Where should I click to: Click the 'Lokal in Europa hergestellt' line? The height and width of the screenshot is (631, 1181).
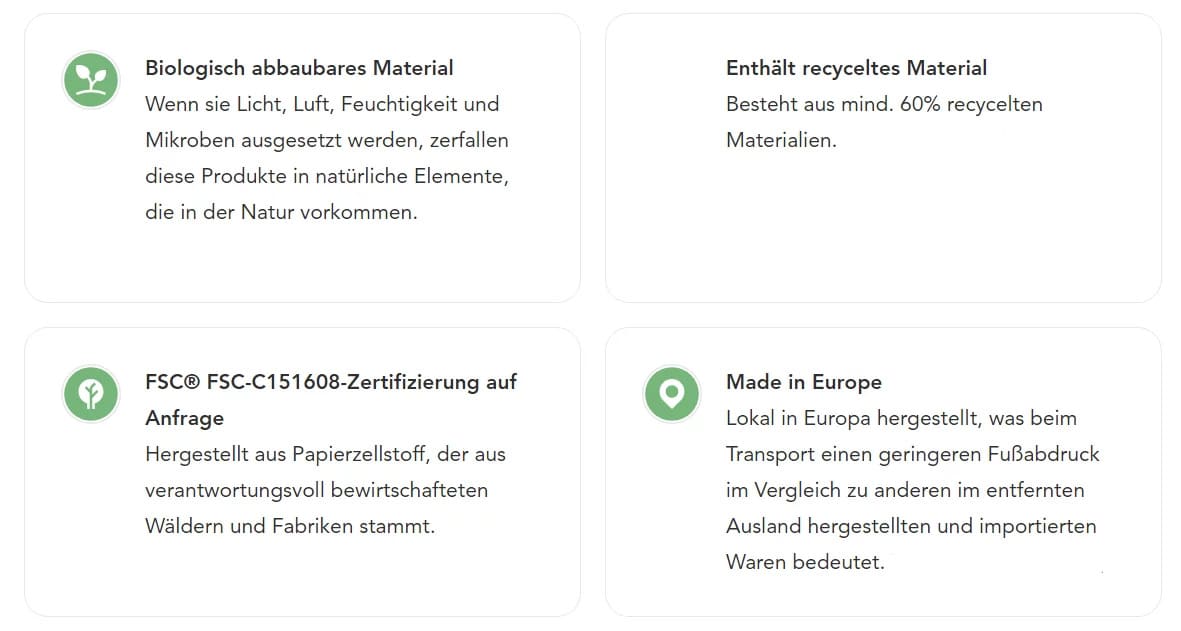[901, 418]
